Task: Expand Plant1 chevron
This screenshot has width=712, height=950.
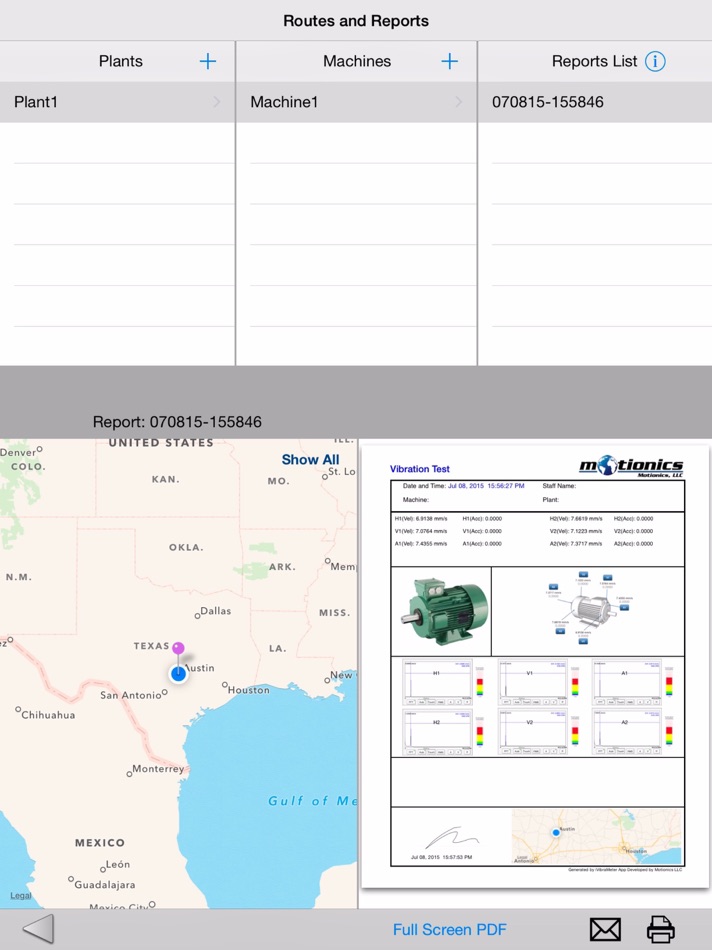Action: 216,102
